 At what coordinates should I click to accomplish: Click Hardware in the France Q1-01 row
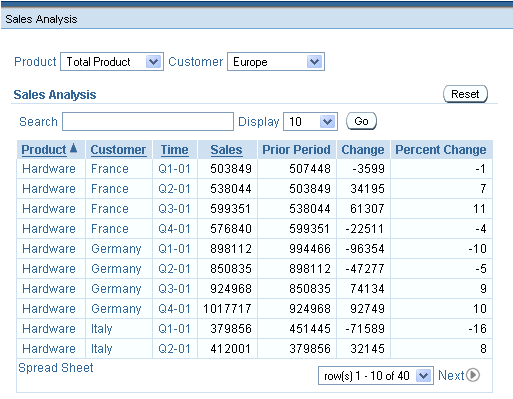pos(49,169)
